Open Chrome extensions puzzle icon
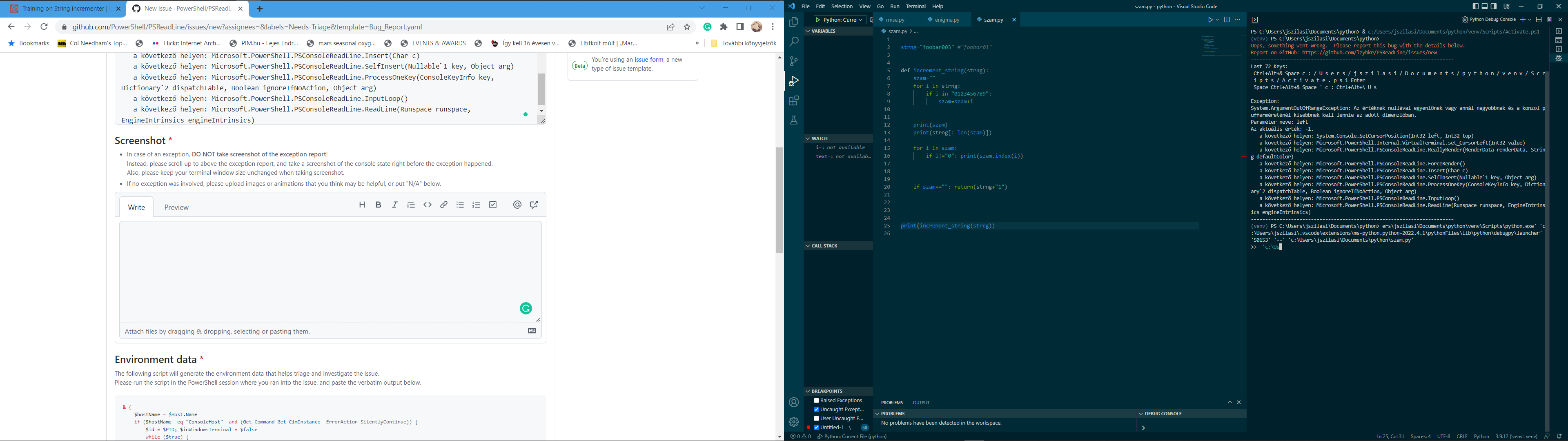The height and width of the screenshot is (441, 1568). pyautogui.click(x=724, y=27)
